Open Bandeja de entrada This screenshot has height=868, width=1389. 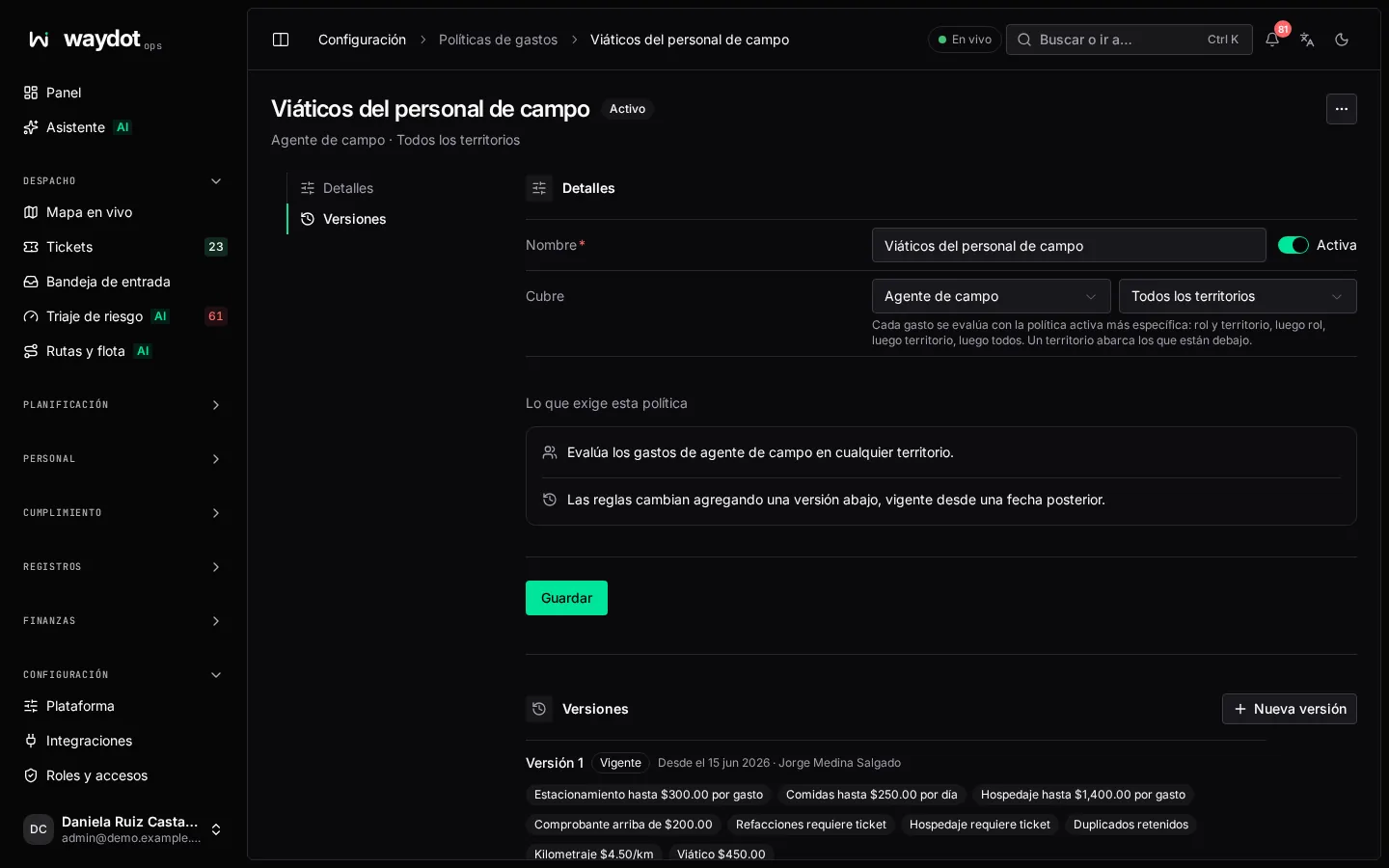(123, 282)
